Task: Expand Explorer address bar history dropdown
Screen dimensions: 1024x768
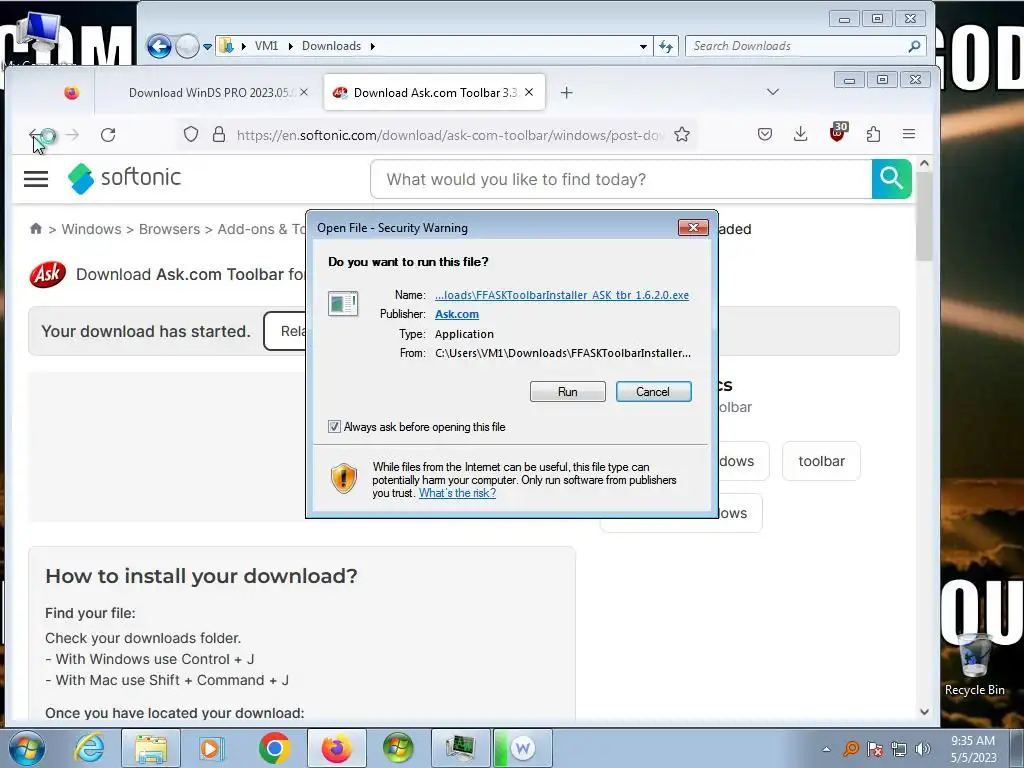Action: (x=643, y=46)
